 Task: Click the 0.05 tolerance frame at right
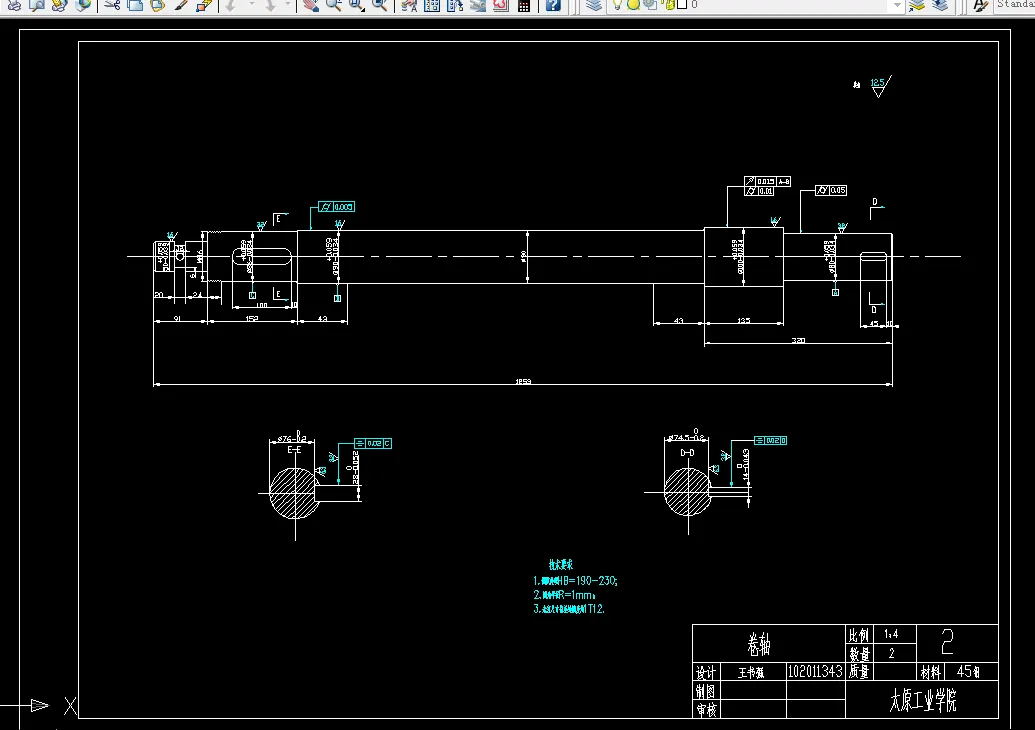click(x=830, y=190)
